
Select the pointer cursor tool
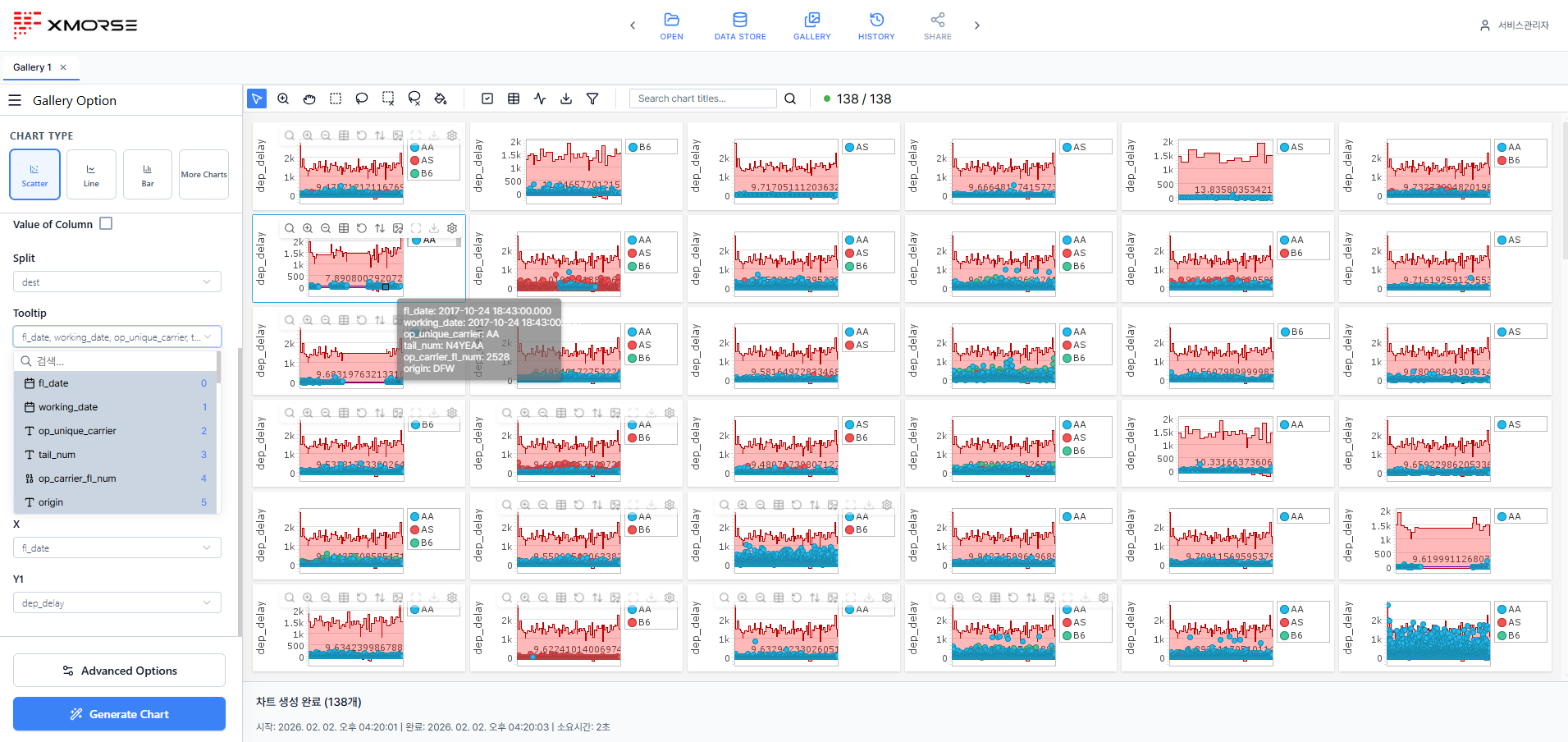pyautogui.click(x=257, y=98)
